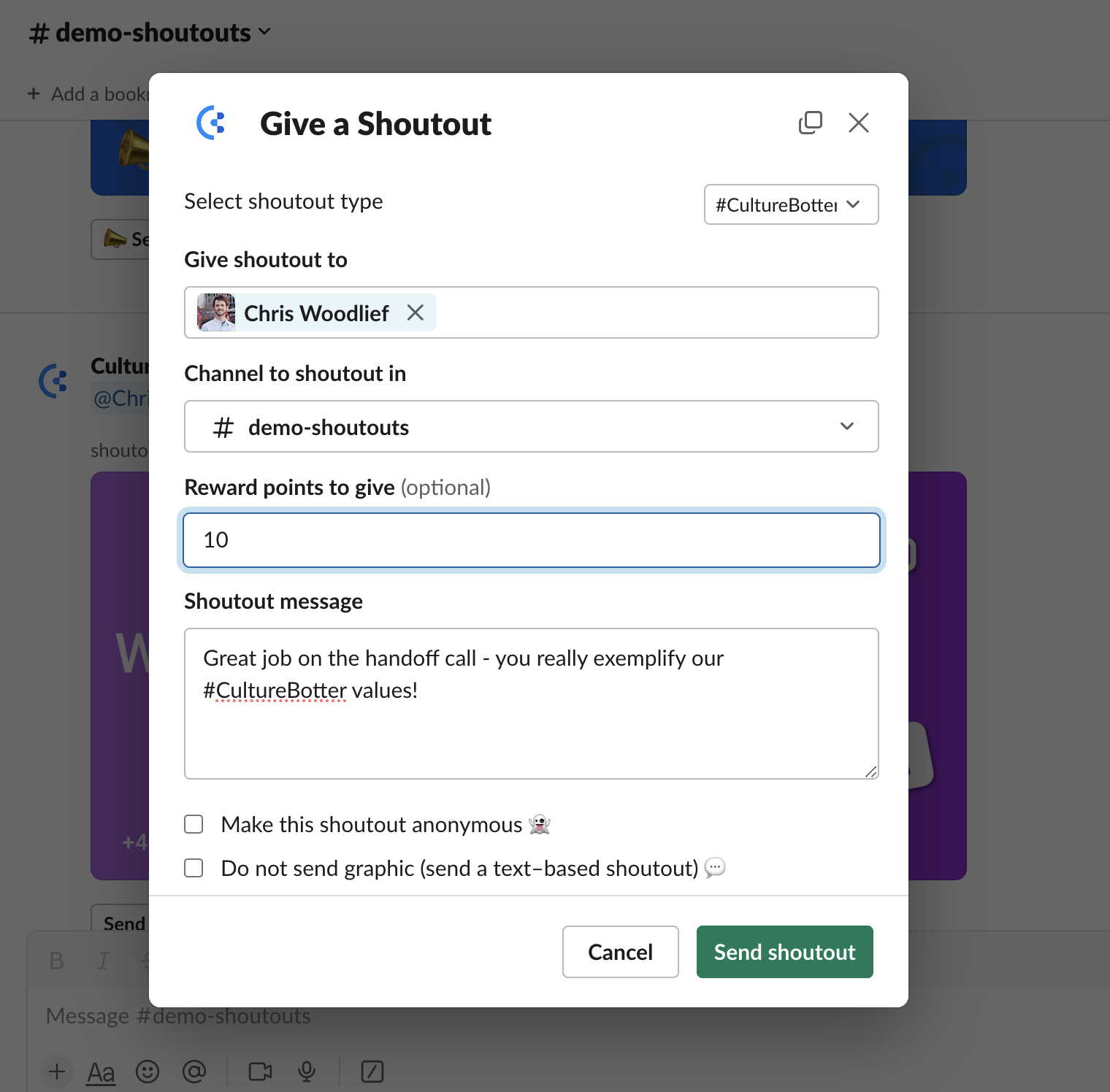1110x1092 pixels.
Task: Grab the textarea resize handle corner
Action: [x=870, y=772]
